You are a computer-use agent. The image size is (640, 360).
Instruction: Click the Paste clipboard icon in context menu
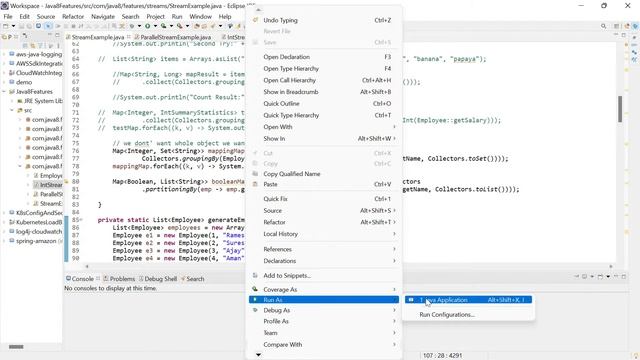pyautogui.click(x=256, y=184)
